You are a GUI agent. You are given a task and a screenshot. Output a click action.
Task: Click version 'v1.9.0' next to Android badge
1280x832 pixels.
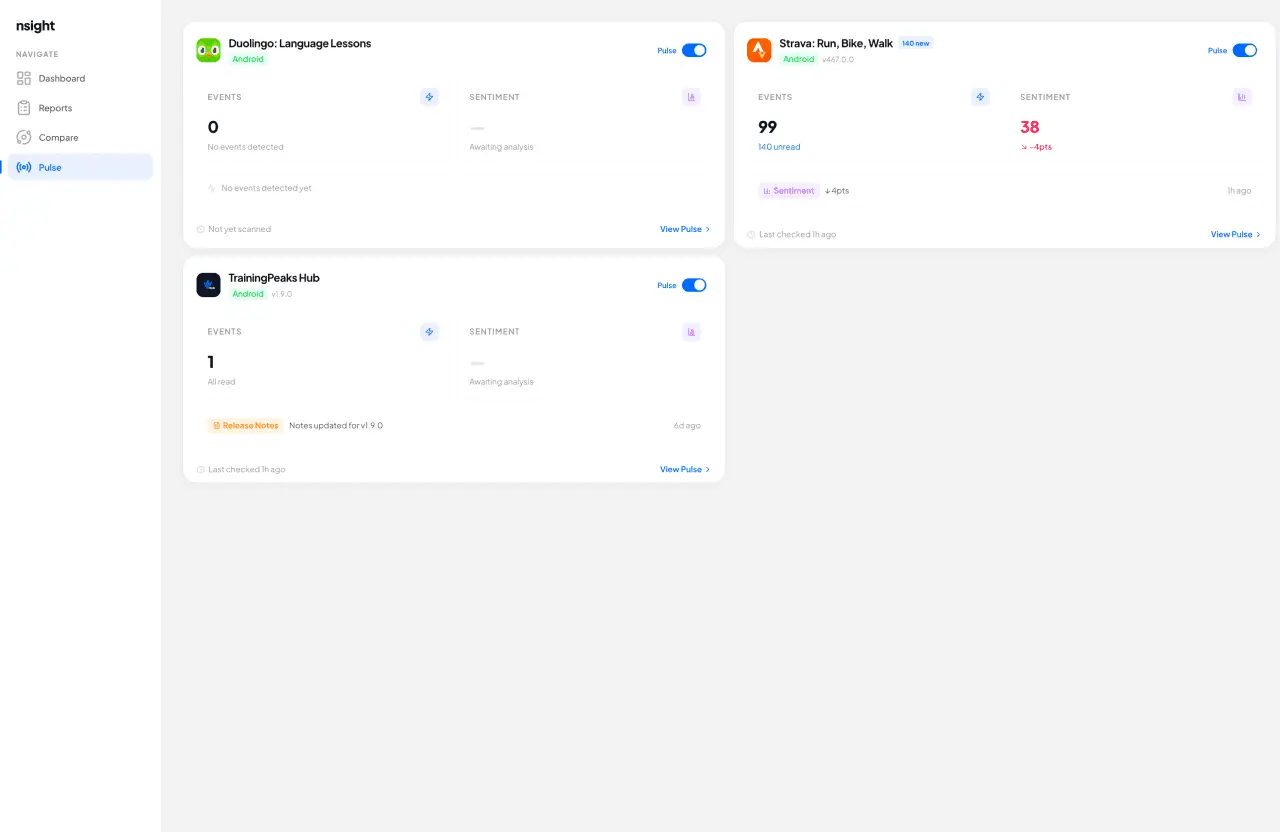282,294
